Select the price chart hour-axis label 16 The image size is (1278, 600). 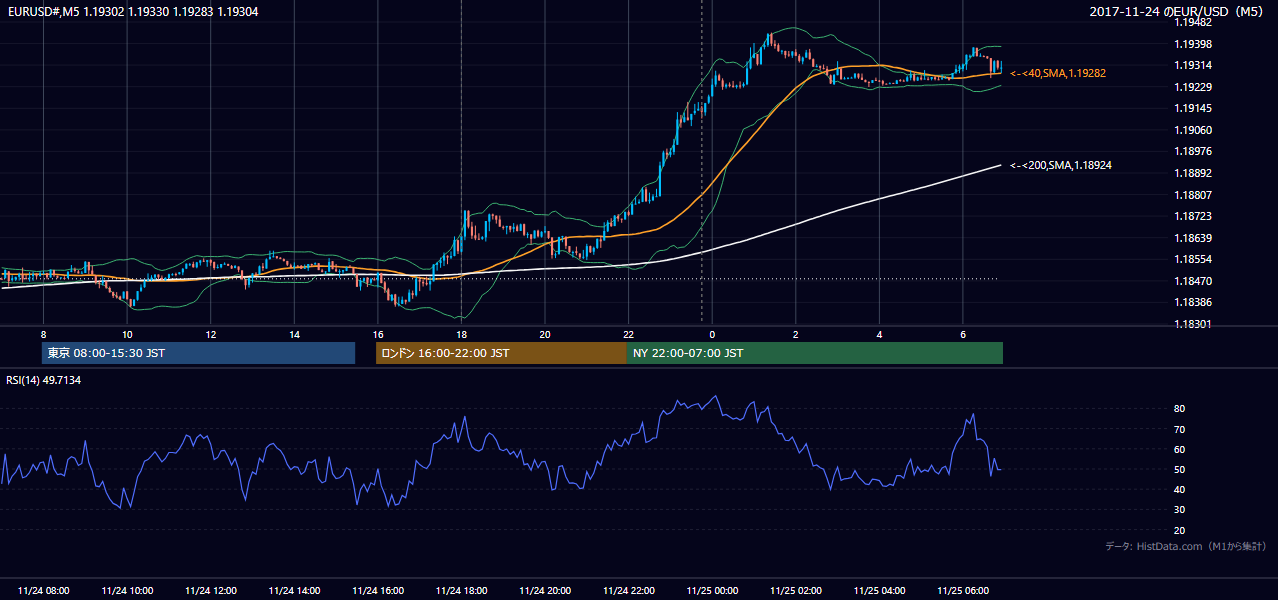coord(378,334)
